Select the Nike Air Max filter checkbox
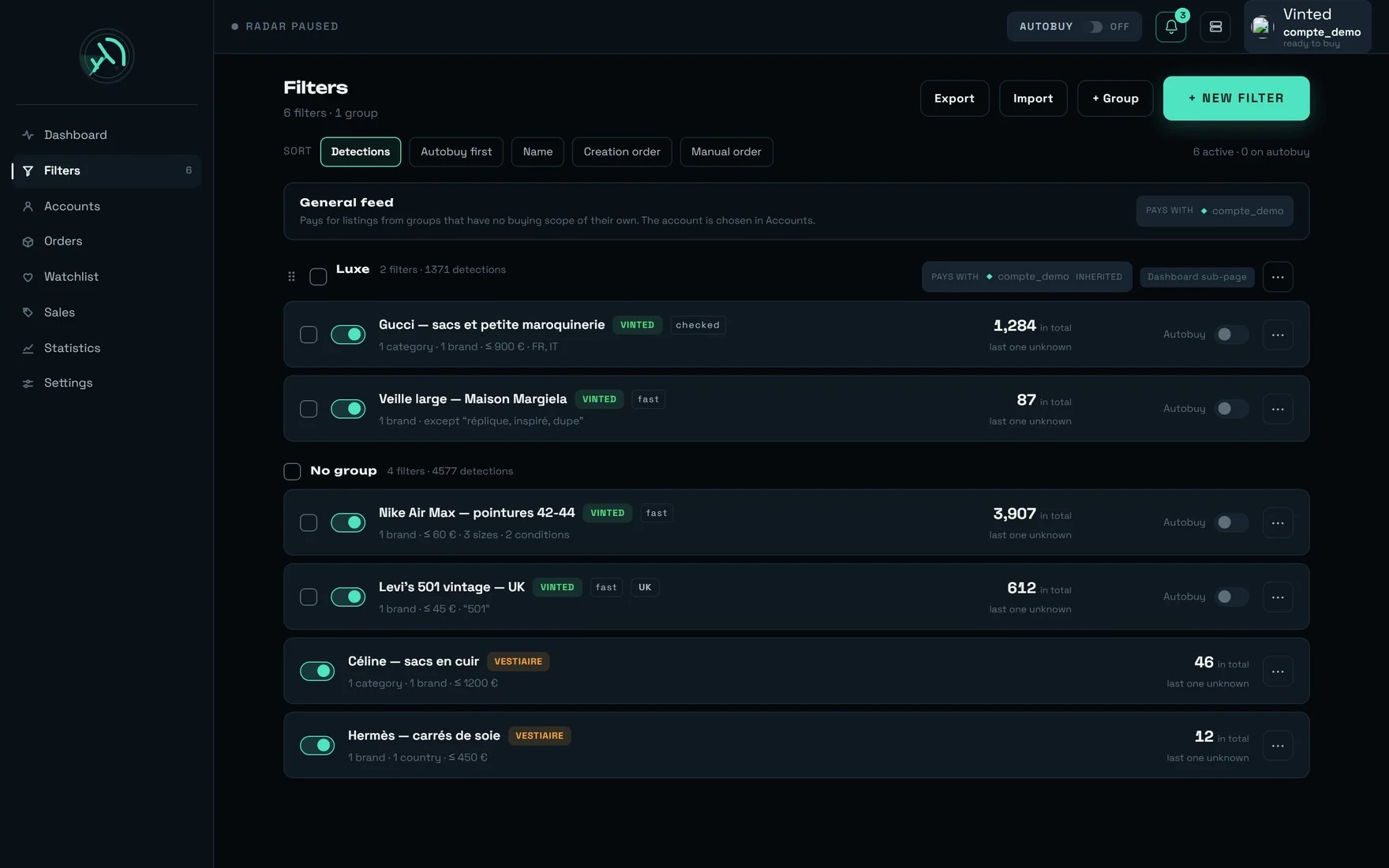1389x868 pixels. (x=309, y=522)
